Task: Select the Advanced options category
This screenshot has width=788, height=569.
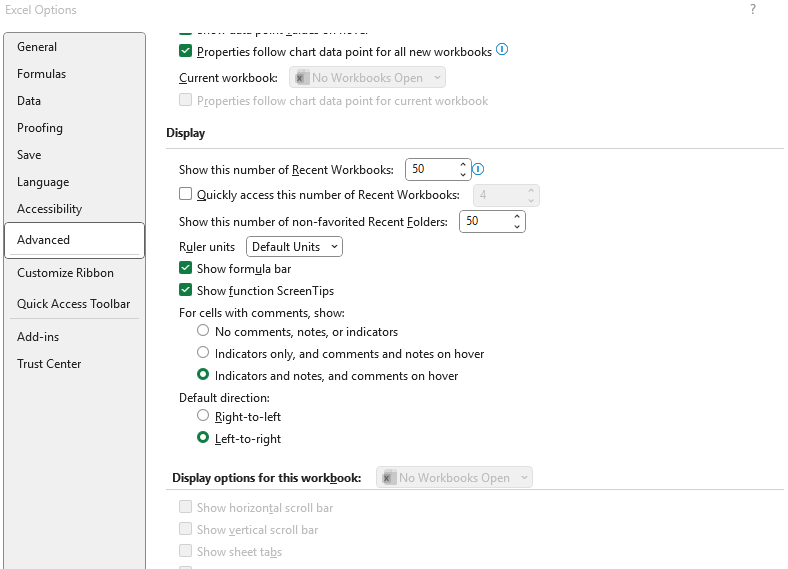Action: pyautogui.click(x=74, y=240)
